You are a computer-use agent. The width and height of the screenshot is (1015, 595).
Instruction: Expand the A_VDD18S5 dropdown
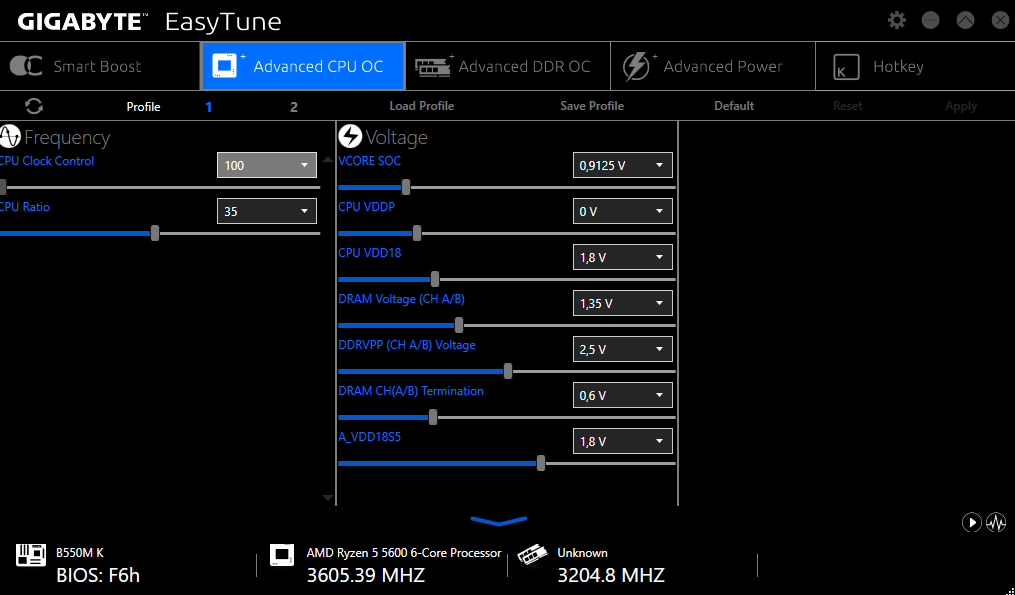coord(623,441)
